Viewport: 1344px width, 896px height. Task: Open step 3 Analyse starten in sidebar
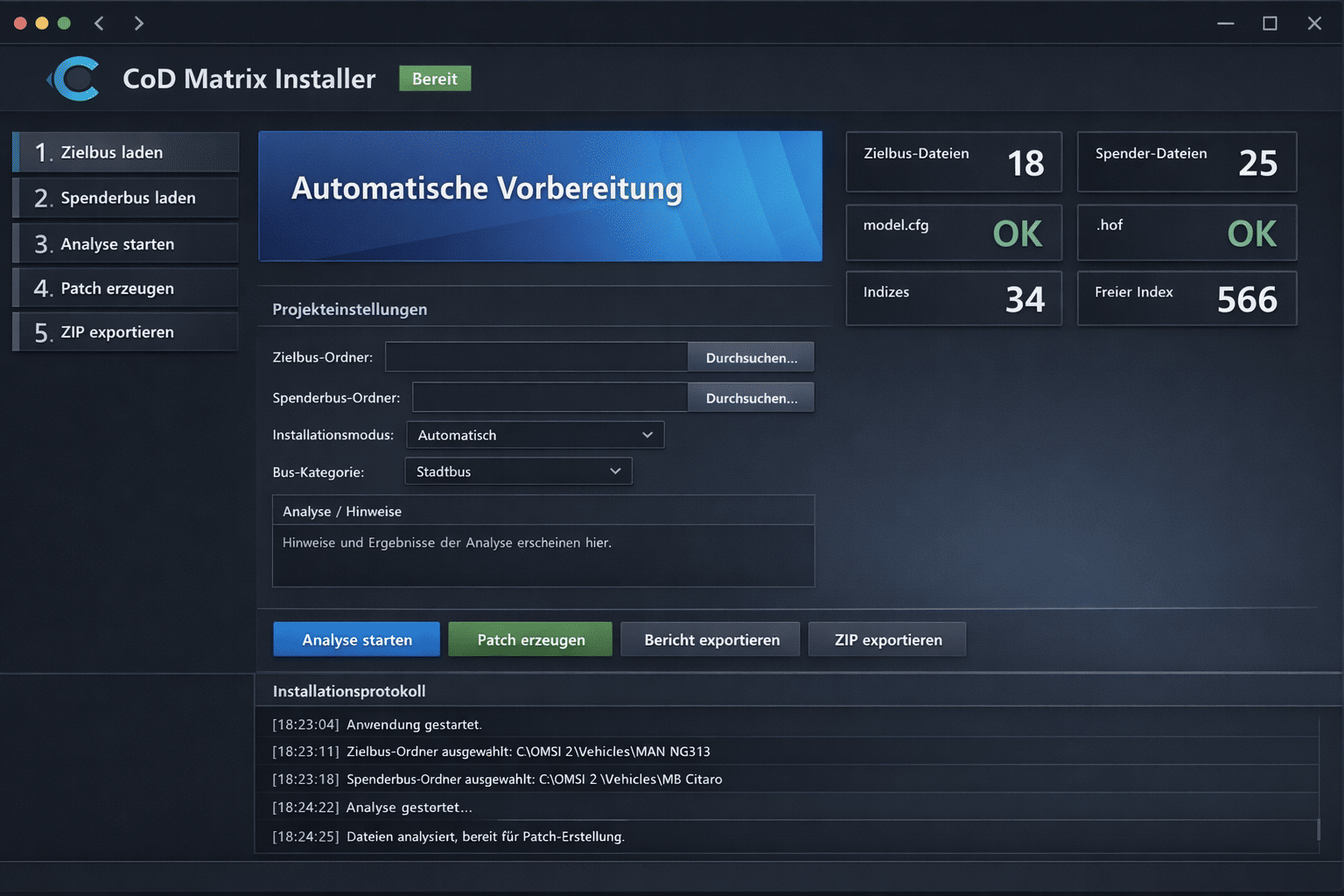[126, 244]
